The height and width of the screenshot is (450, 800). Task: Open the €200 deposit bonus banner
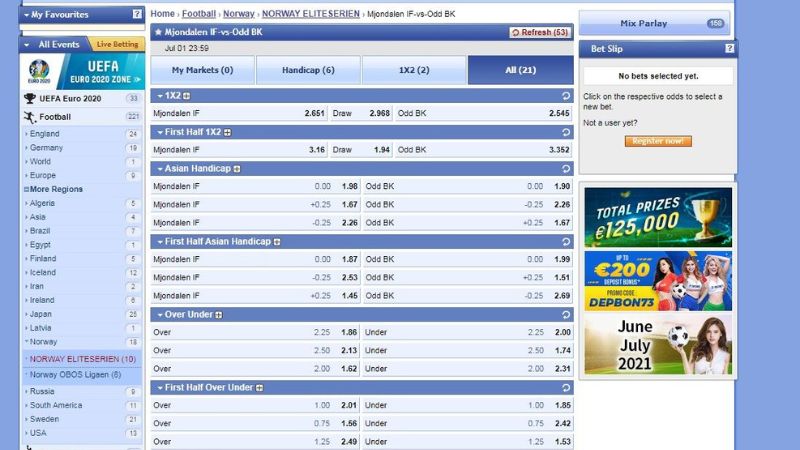click(x=658, y=281)
